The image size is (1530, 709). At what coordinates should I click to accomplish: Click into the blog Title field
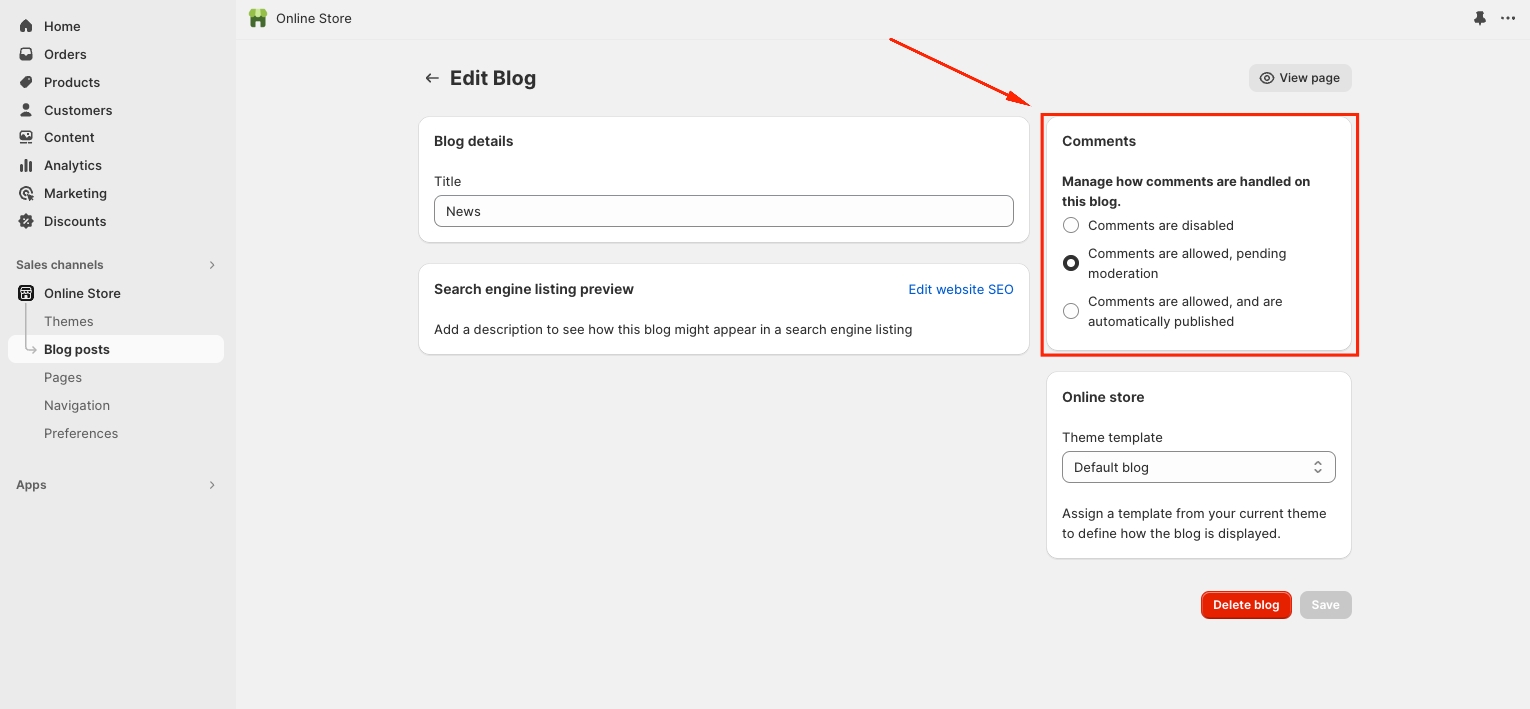(x=723, y=211)
